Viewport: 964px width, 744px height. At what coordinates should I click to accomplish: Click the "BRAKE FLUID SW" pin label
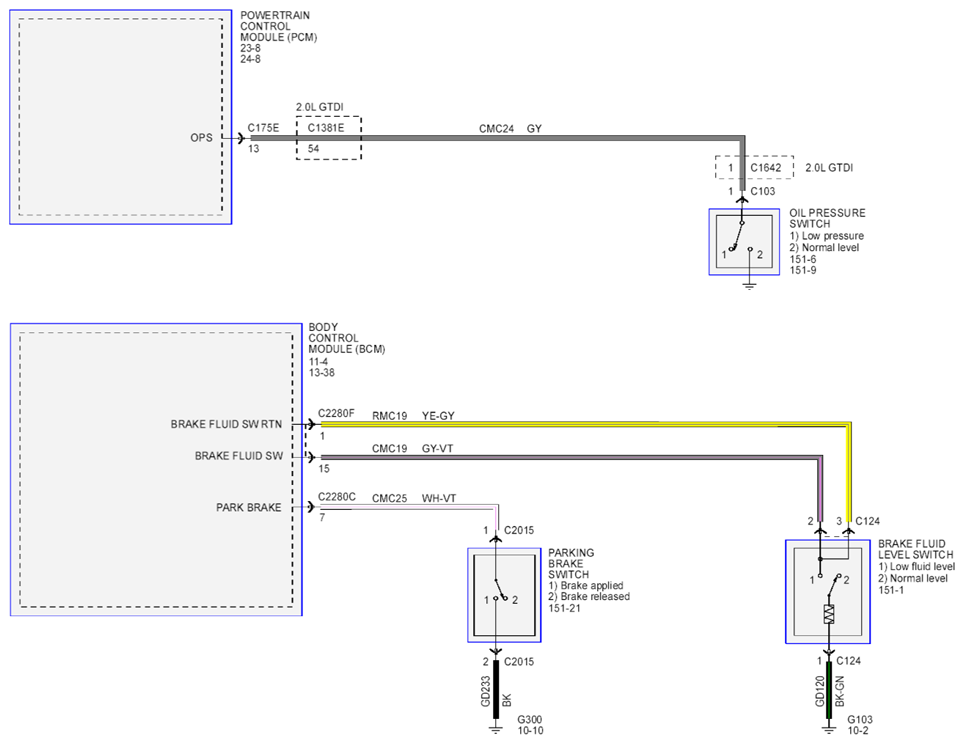point(239,456)
